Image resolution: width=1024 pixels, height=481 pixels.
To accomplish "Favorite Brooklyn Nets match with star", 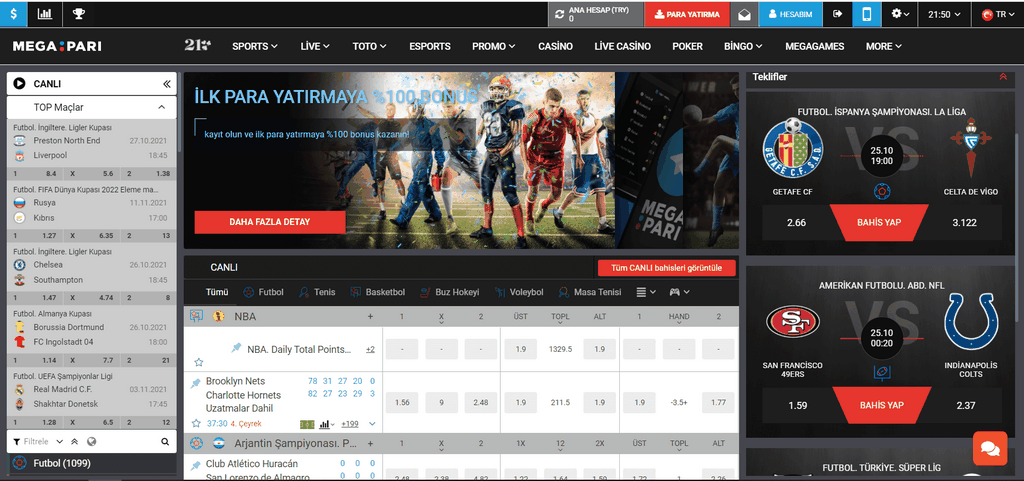I will 196,424.
